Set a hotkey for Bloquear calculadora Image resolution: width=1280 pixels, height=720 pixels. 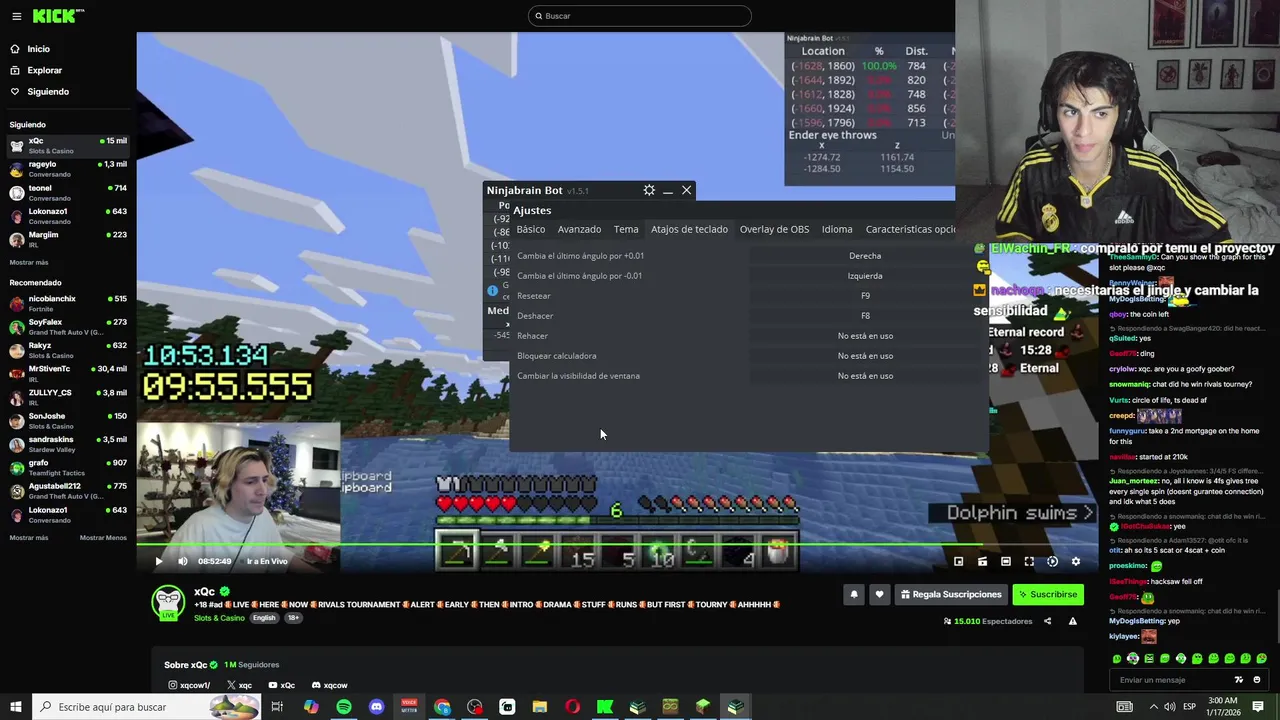[x=865, y=356]
